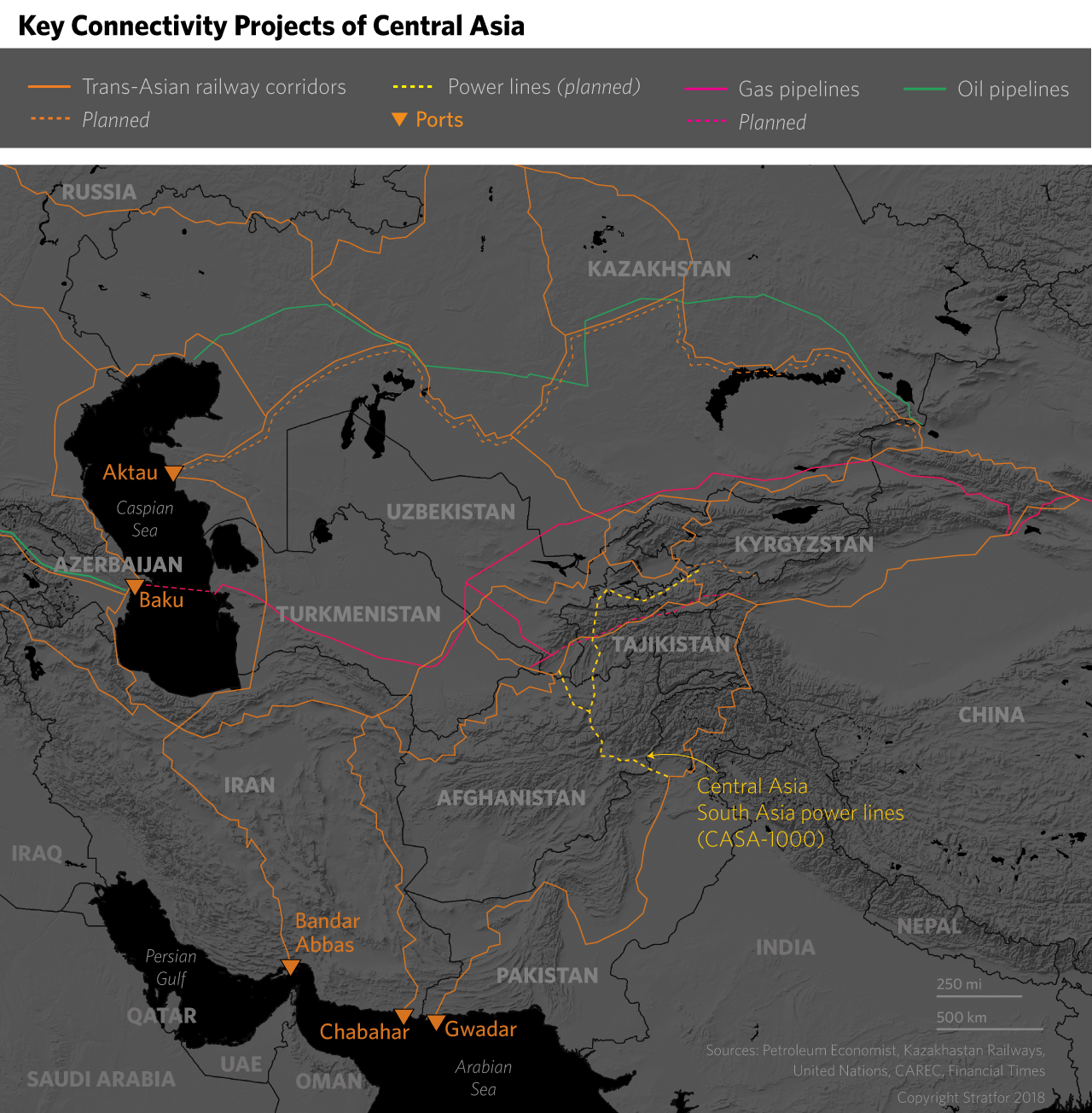Image resolution: width=1092 pixels, height=1113 pixels.
Task: Click the SAUDI ARABIA country label
Action: click(x=101, y=1080)
